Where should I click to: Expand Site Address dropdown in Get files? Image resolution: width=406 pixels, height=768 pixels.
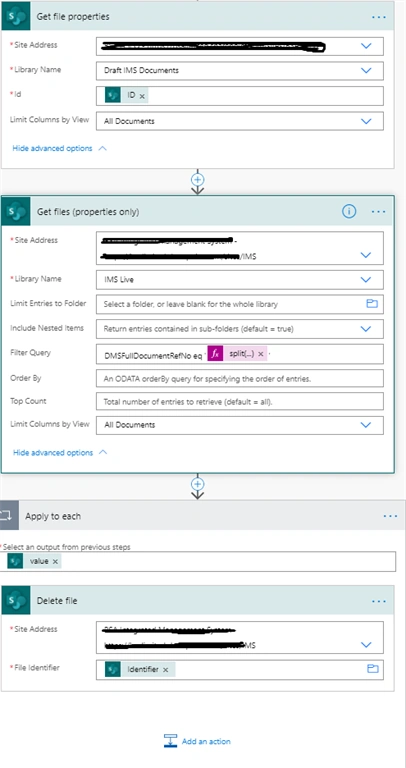click(365, 255)
